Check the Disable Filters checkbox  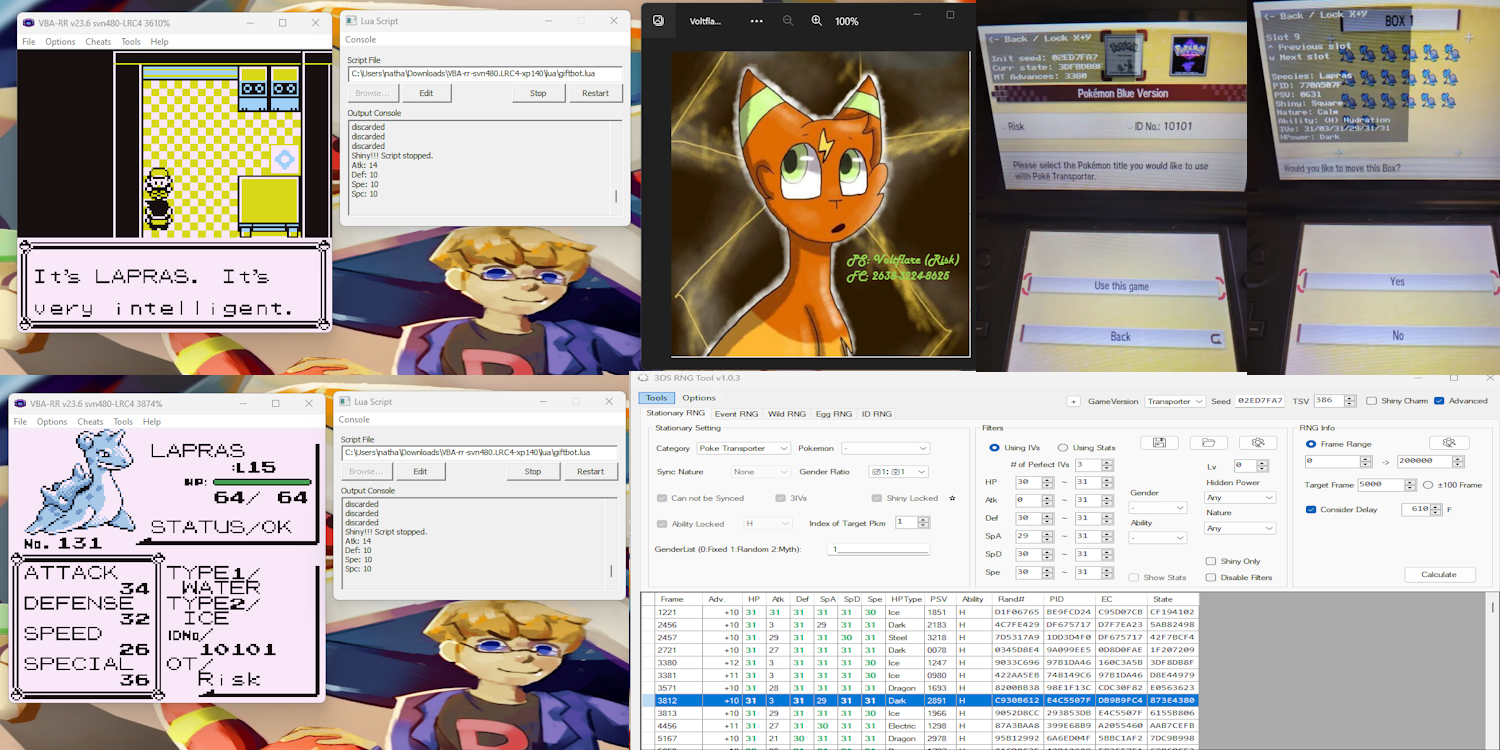click(x=1211, y=577)
